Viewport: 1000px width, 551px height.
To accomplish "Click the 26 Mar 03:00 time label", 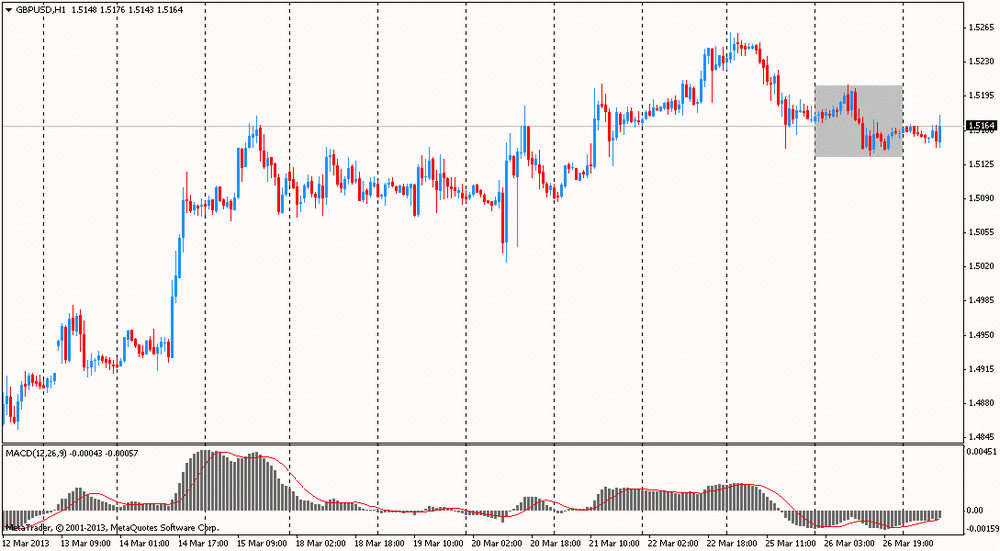I will (849, 543).
